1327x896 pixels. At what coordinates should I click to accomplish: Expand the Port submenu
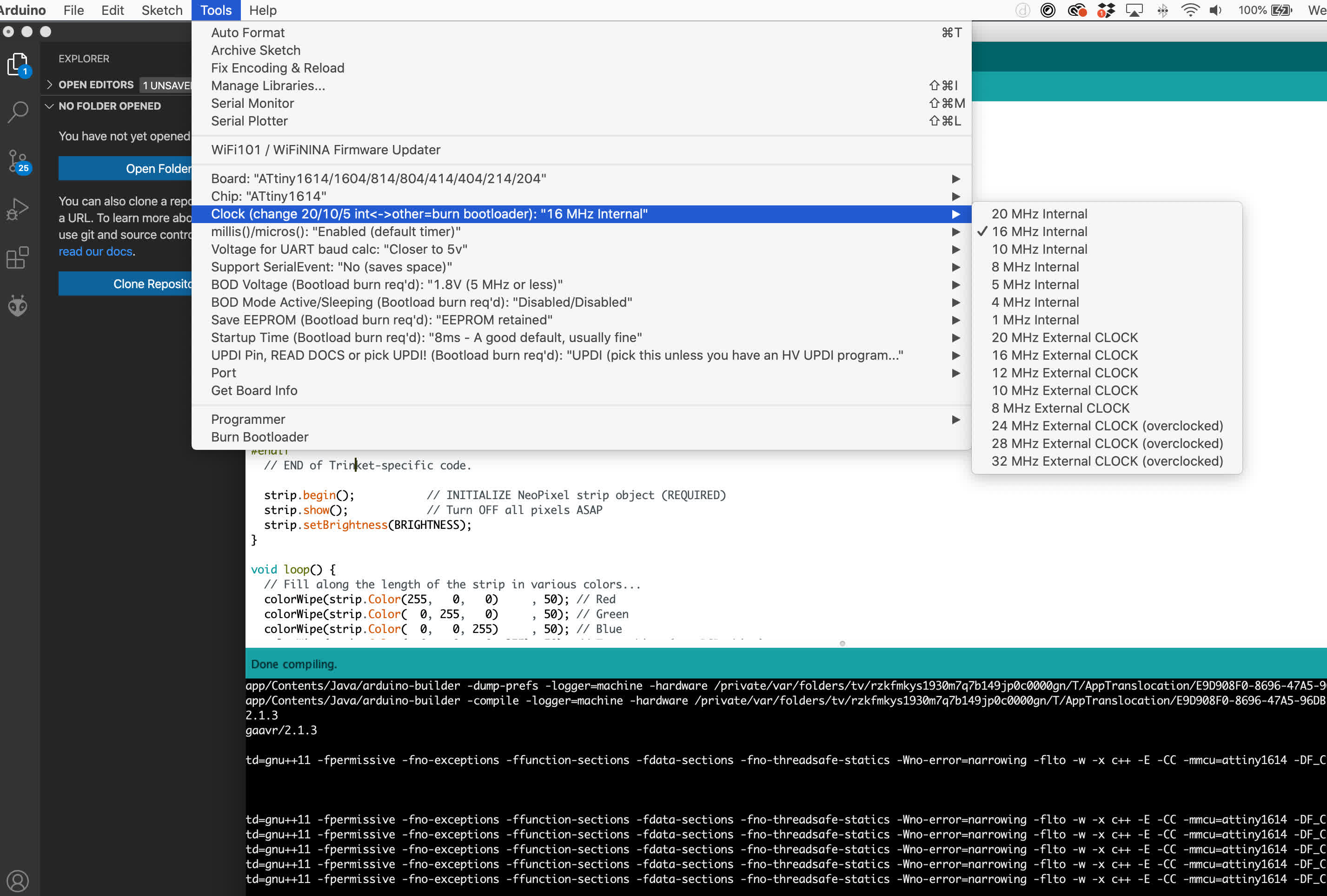[x=581, y=373]
